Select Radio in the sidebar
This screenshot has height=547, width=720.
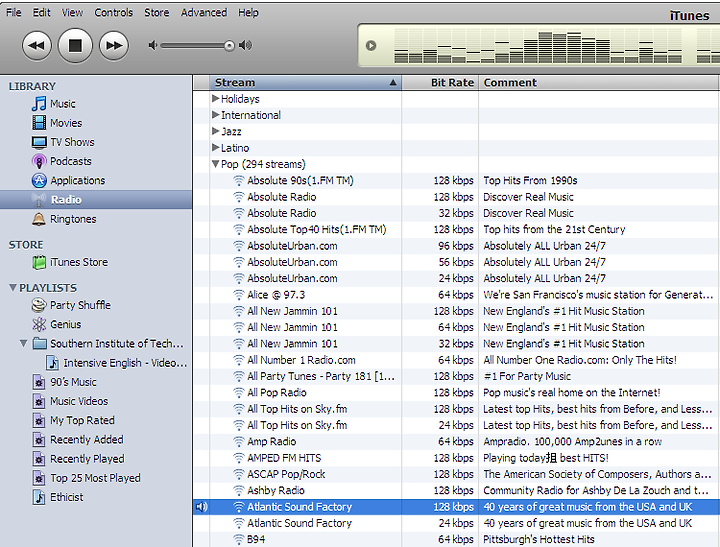(96, 200)
